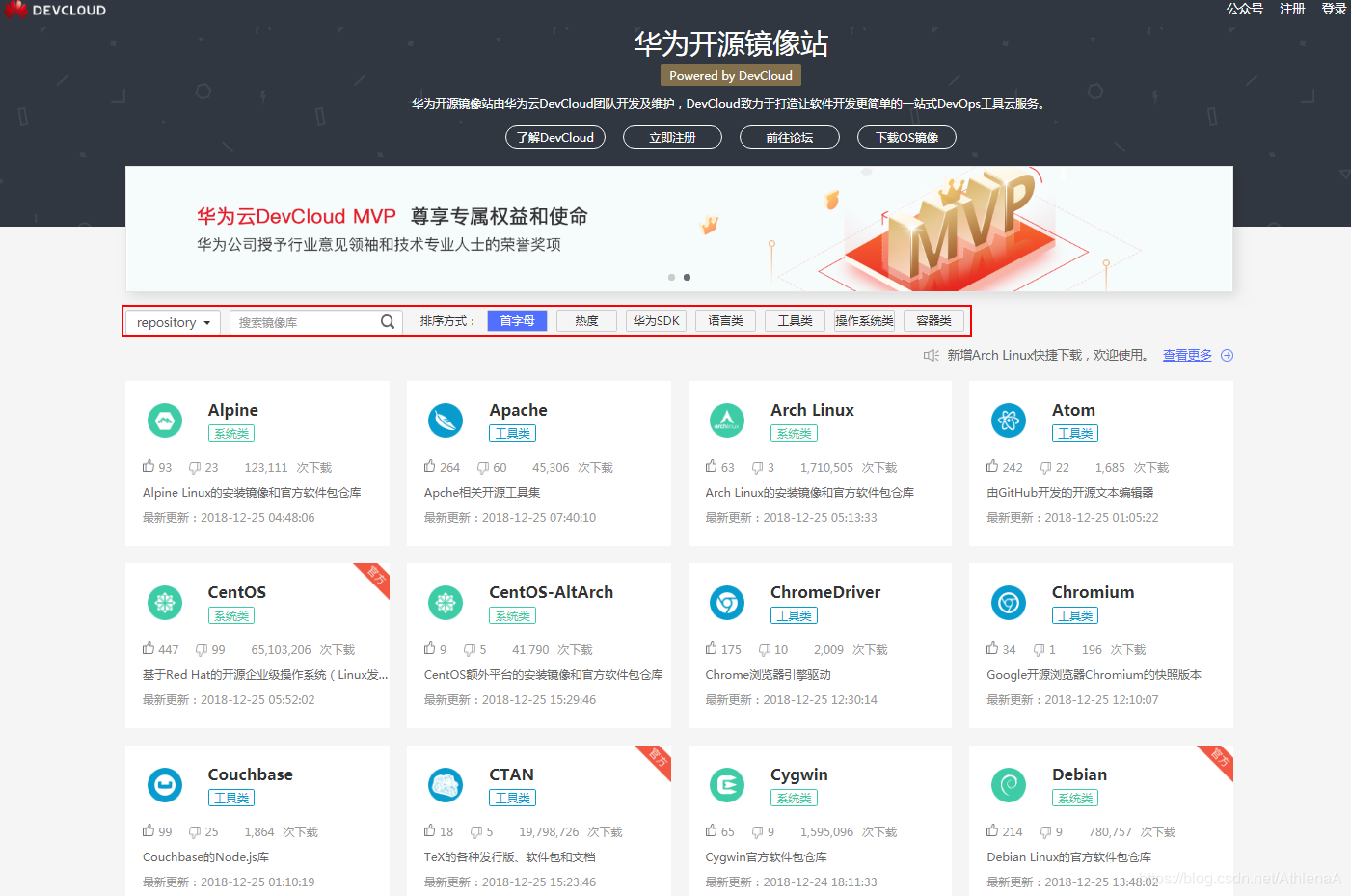Click the 了解DevCloud button
1351x896 pixels.
coord(555,137)
